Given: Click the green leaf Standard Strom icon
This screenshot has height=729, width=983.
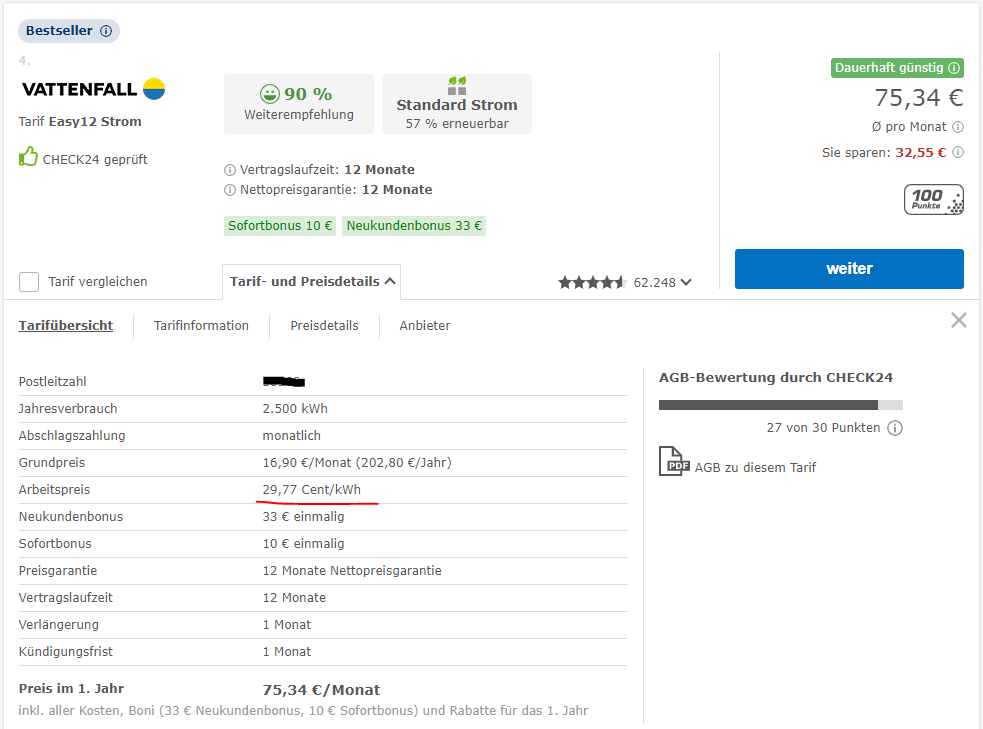Looking at the screenshot, I should tap(457, 85).
